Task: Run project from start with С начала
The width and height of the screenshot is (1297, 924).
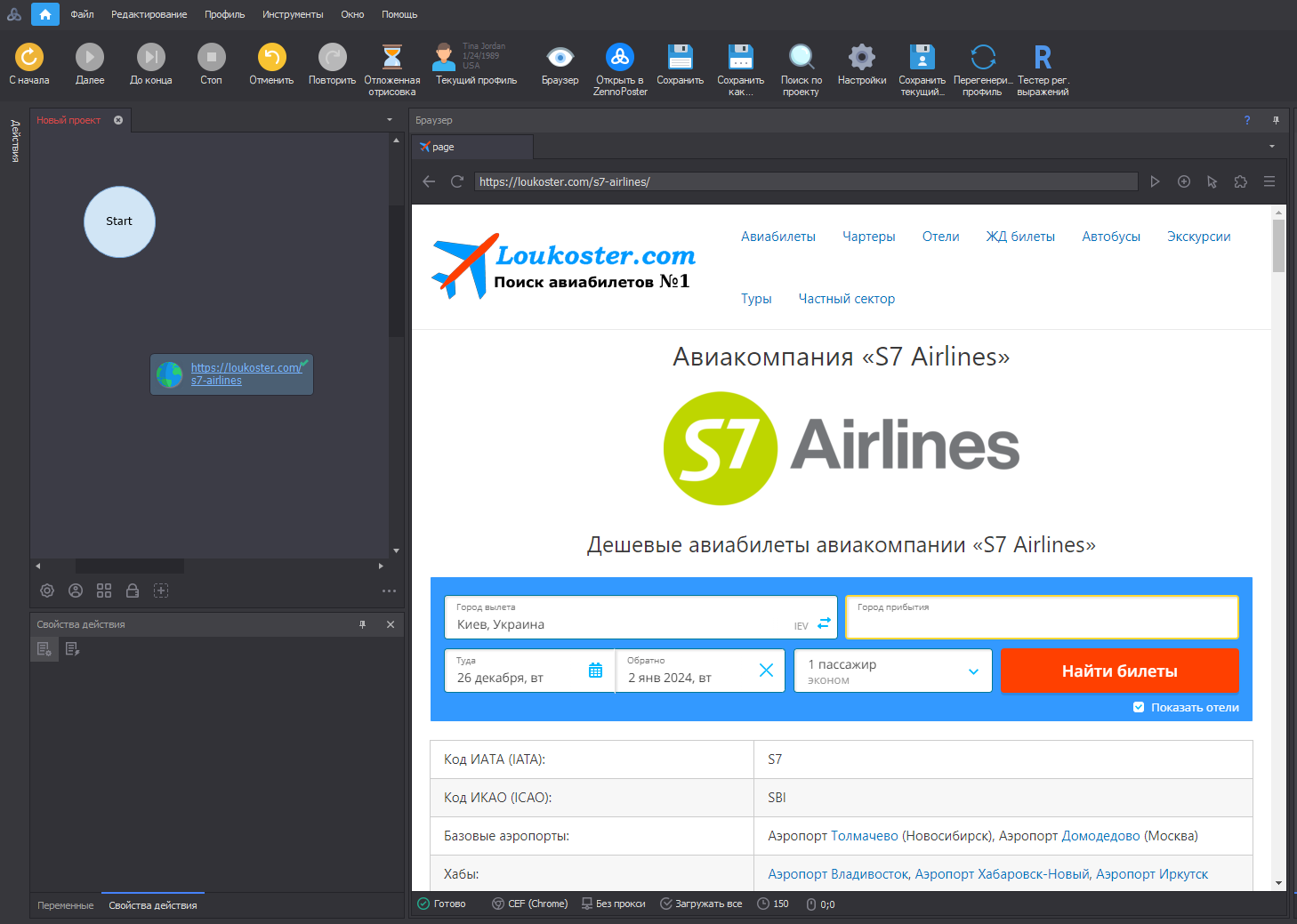Action: coord(29,58)
